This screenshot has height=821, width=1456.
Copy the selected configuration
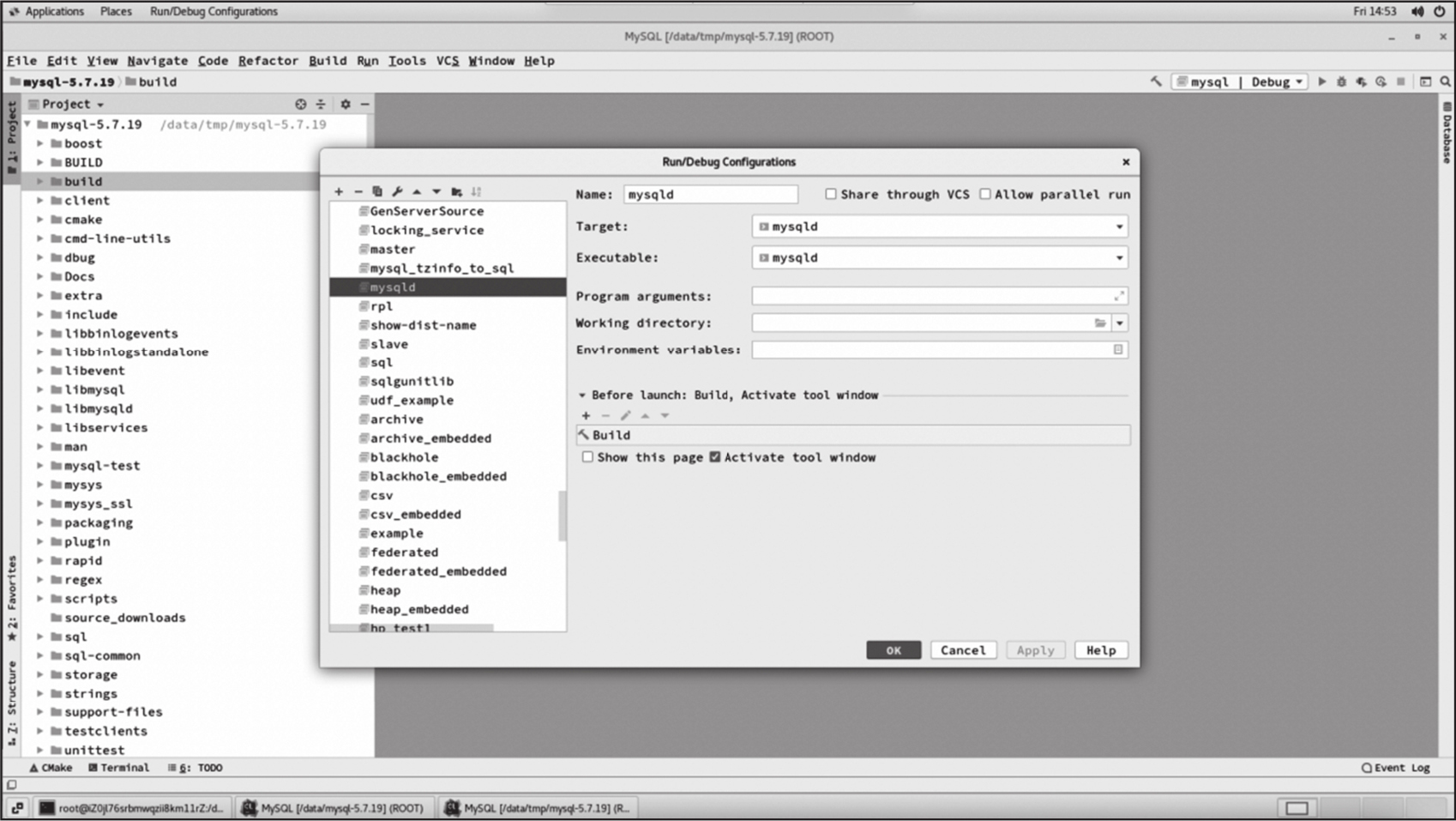click(377, 192)
